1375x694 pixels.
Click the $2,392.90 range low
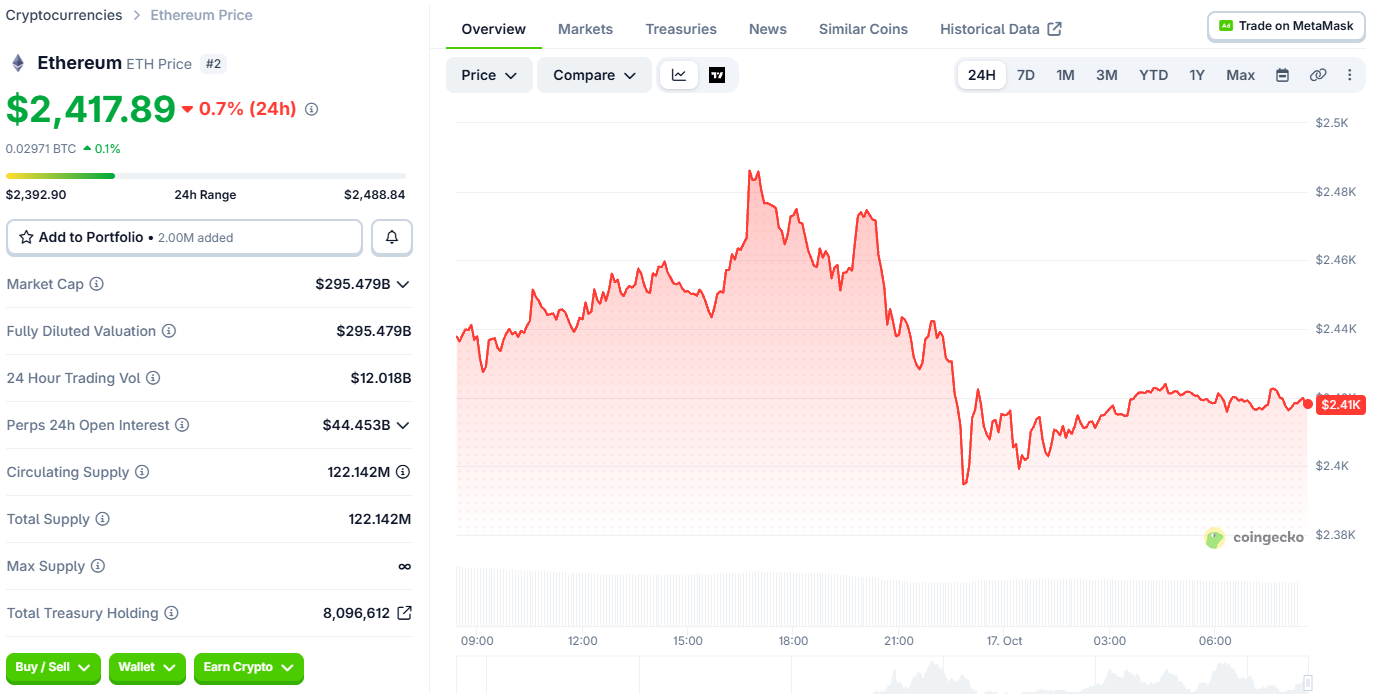36,195
